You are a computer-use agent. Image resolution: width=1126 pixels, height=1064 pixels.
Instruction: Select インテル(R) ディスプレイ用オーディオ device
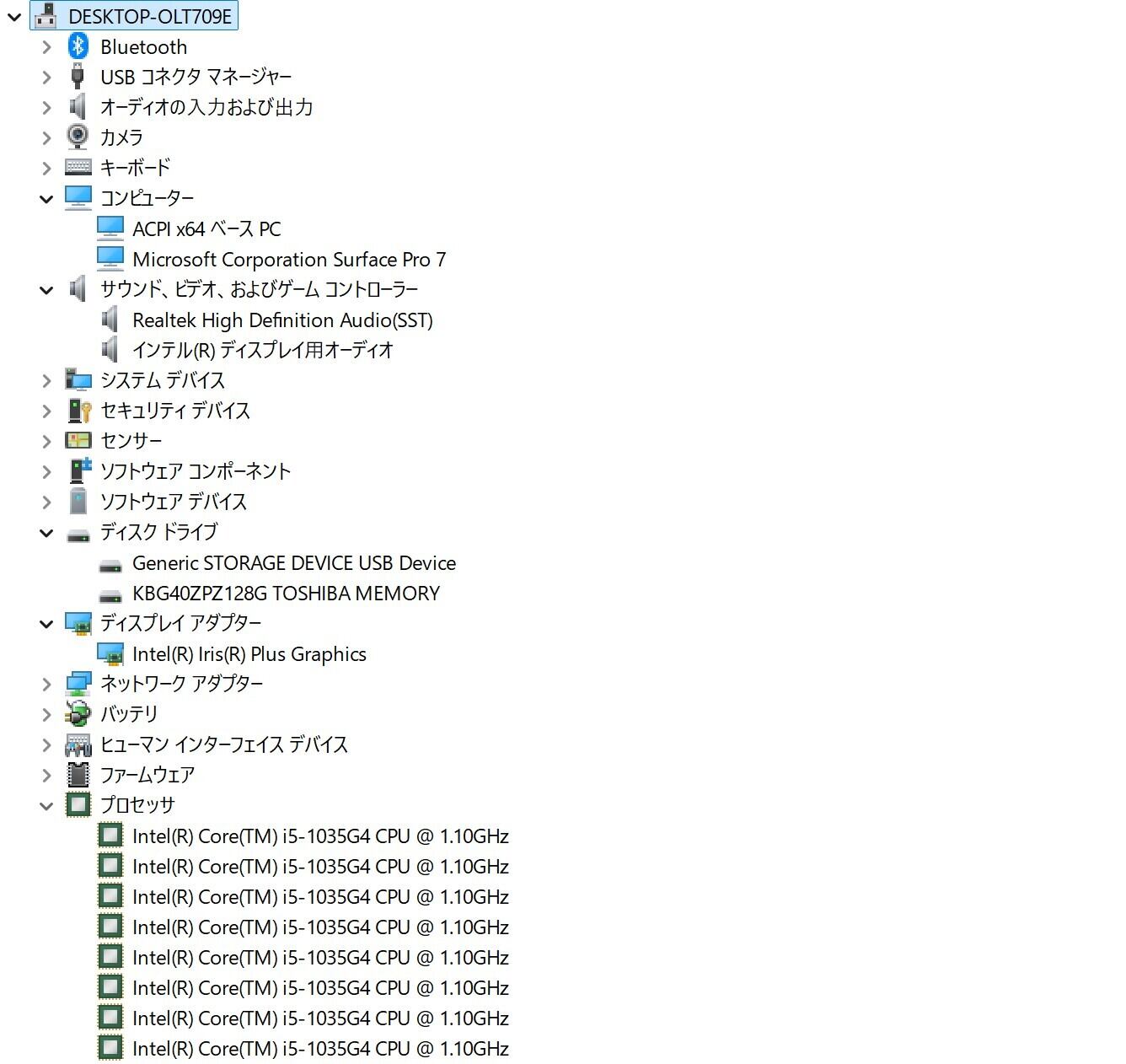(x=263, y=350)
